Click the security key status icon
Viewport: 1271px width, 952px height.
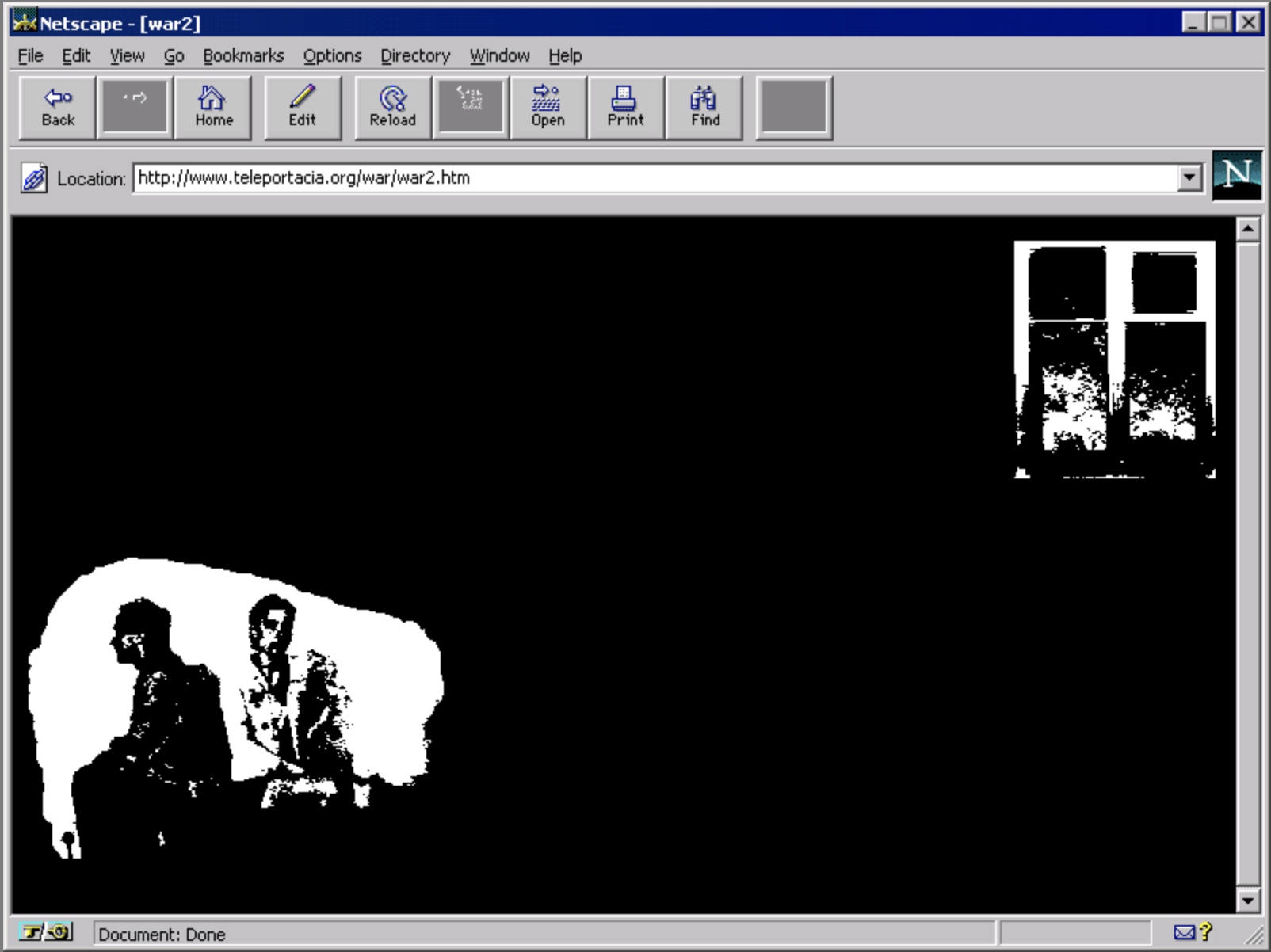coord(45,932)
